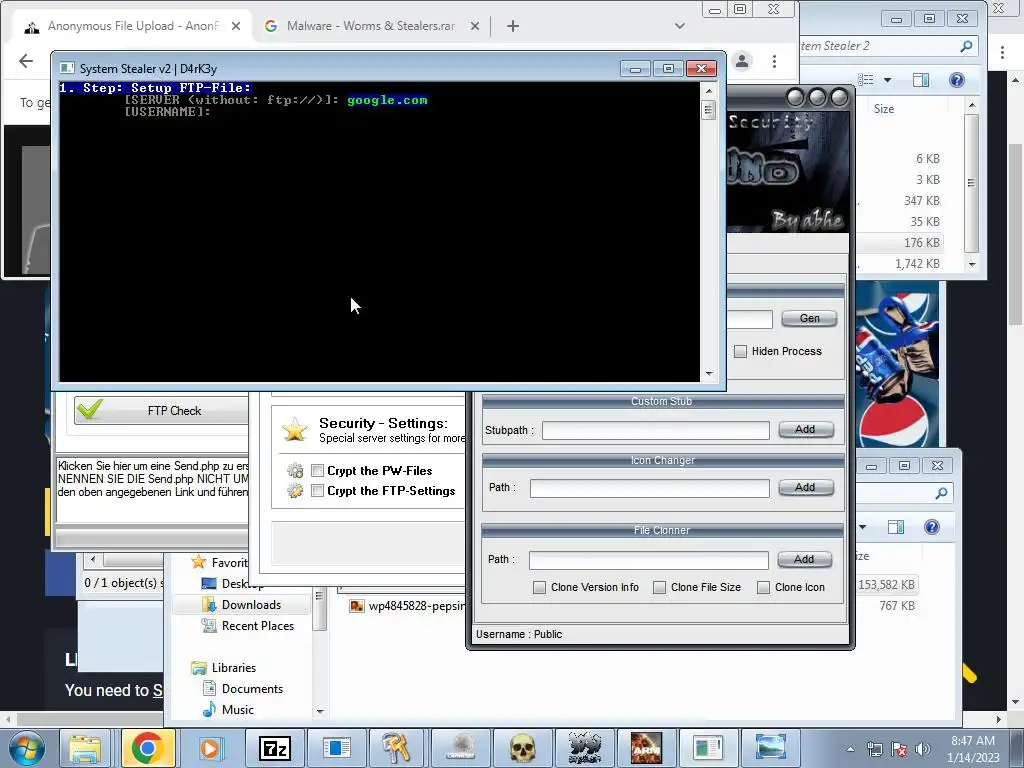
Task: Open Windows Explorer from the taskbar
Action: click(x=86, y=748)
